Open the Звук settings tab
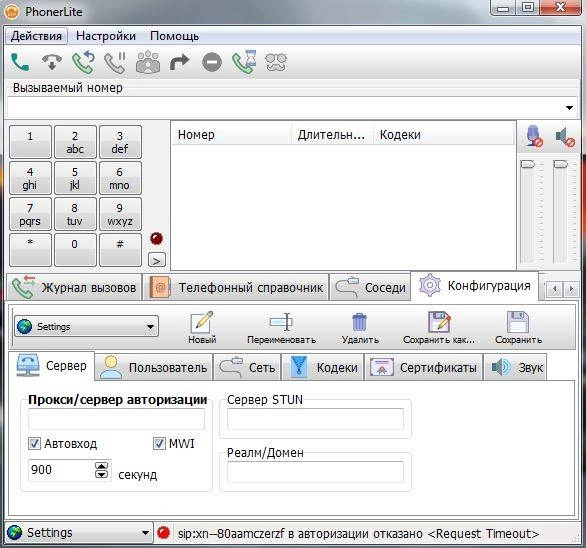This screenshot has height=548, width=586. click(x=515, y=367)
